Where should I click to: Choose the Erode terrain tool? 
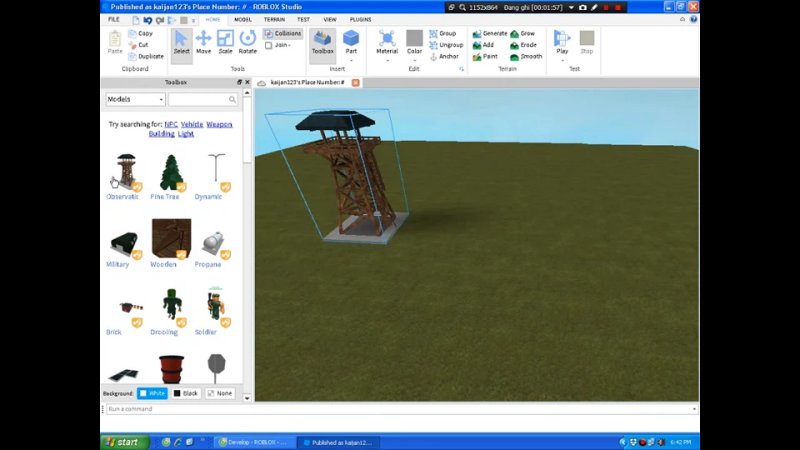tap(523, 45)
